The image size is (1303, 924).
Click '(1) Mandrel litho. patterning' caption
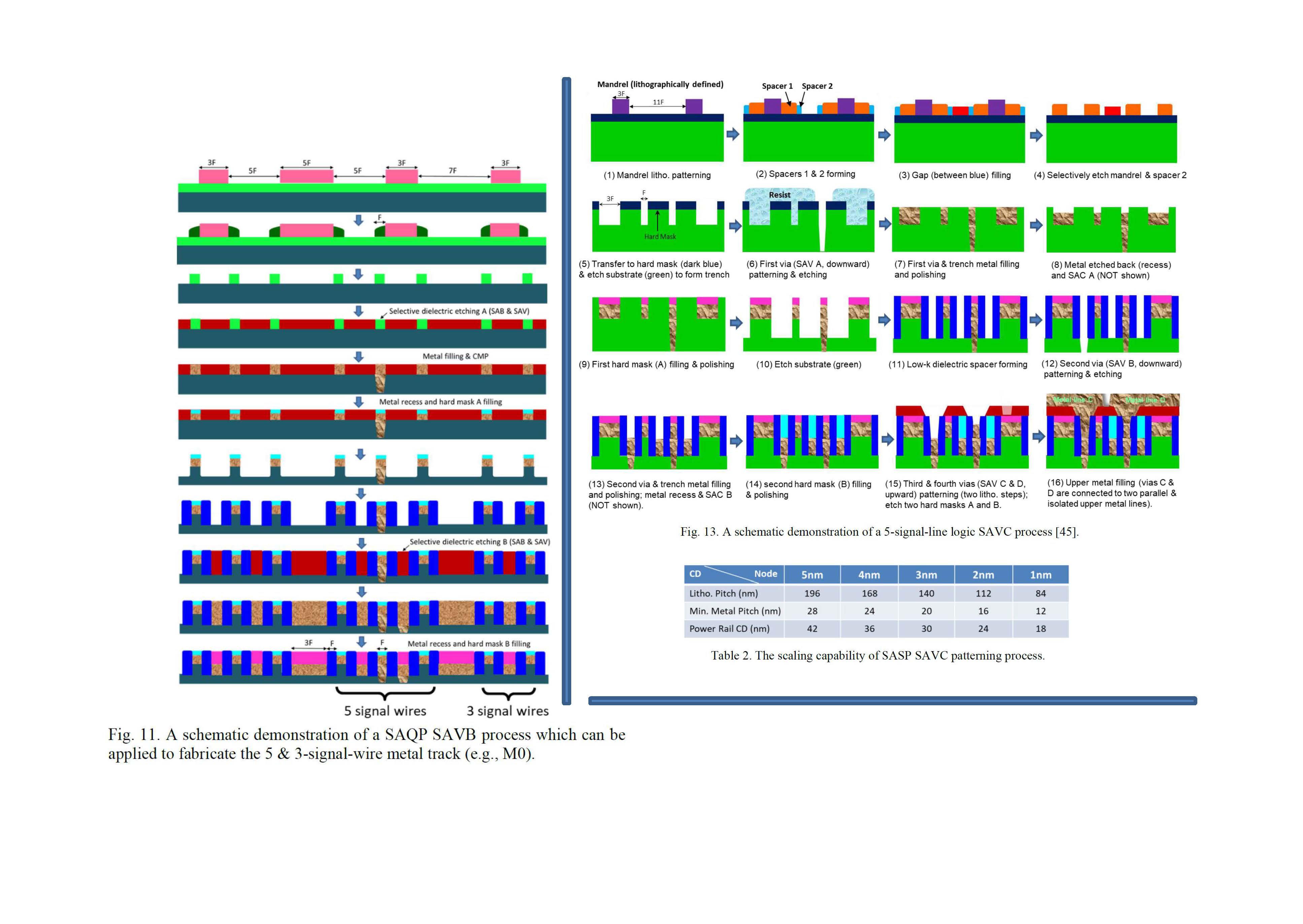coord(657,175)
